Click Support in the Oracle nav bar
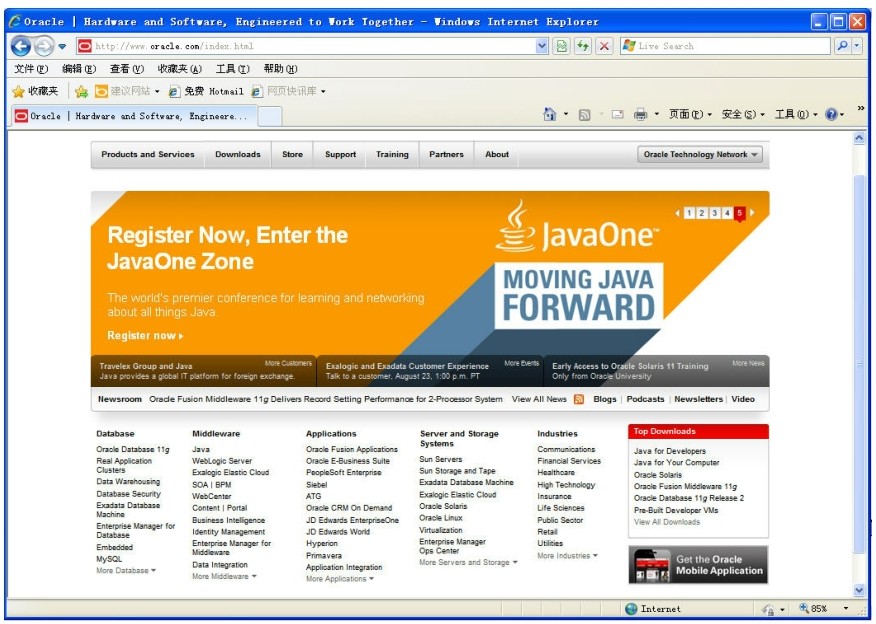 (340, 154)
